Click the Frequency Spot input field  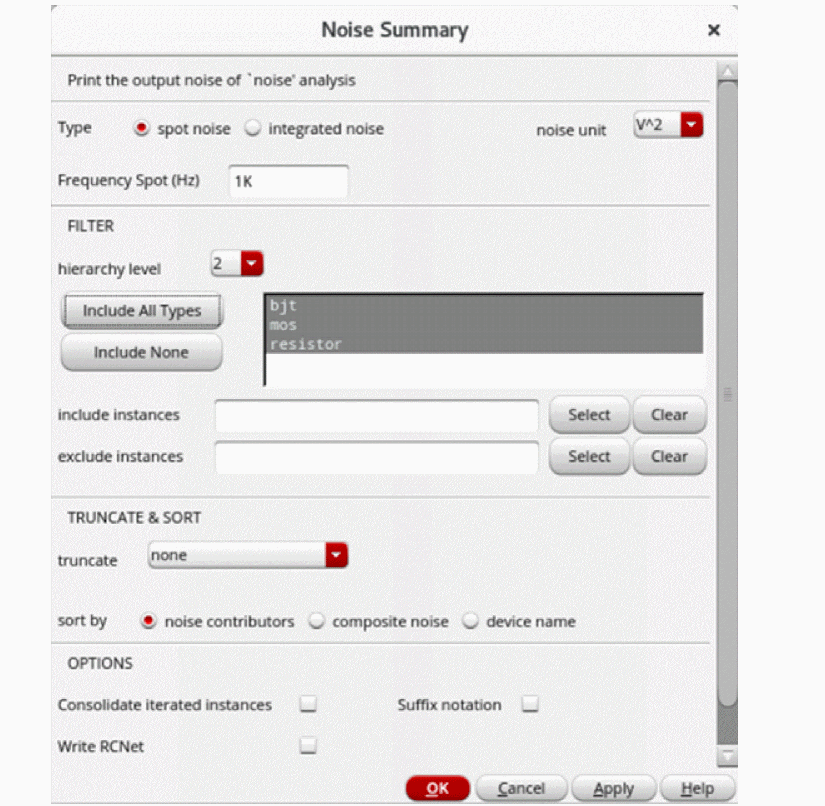[x=288, y=182]
